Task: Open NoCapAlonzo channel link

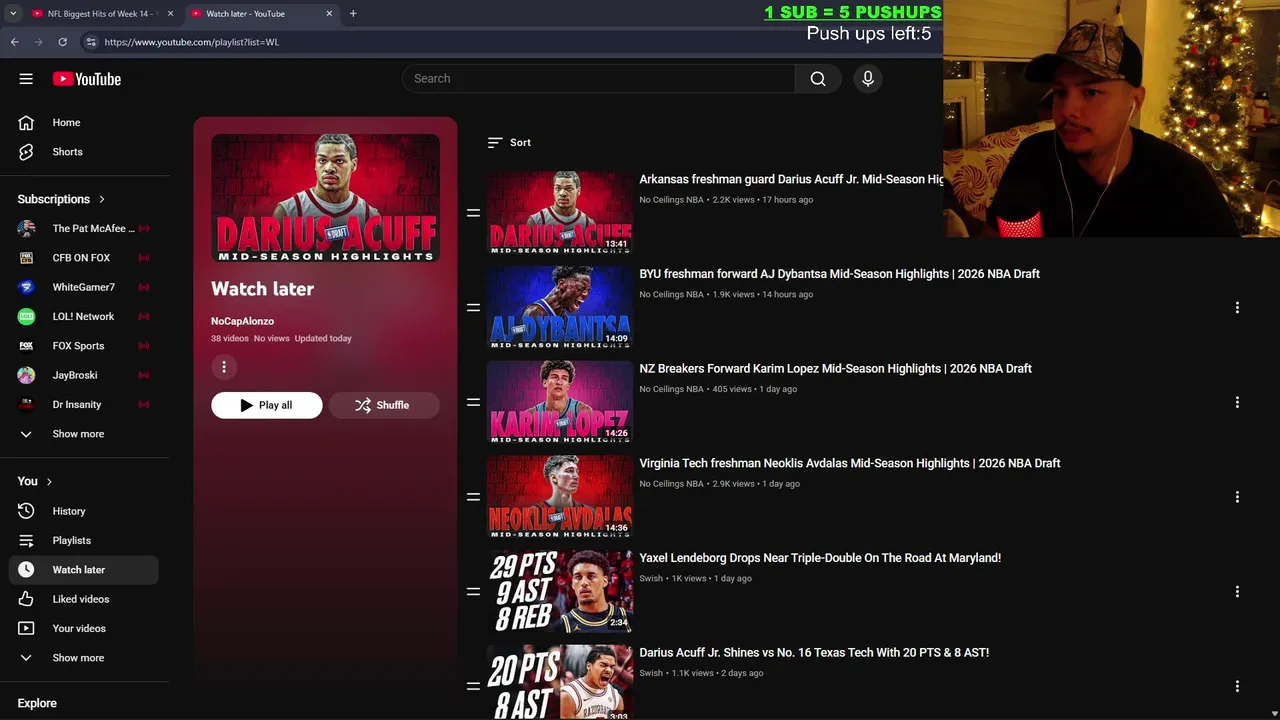Action: 242,321
